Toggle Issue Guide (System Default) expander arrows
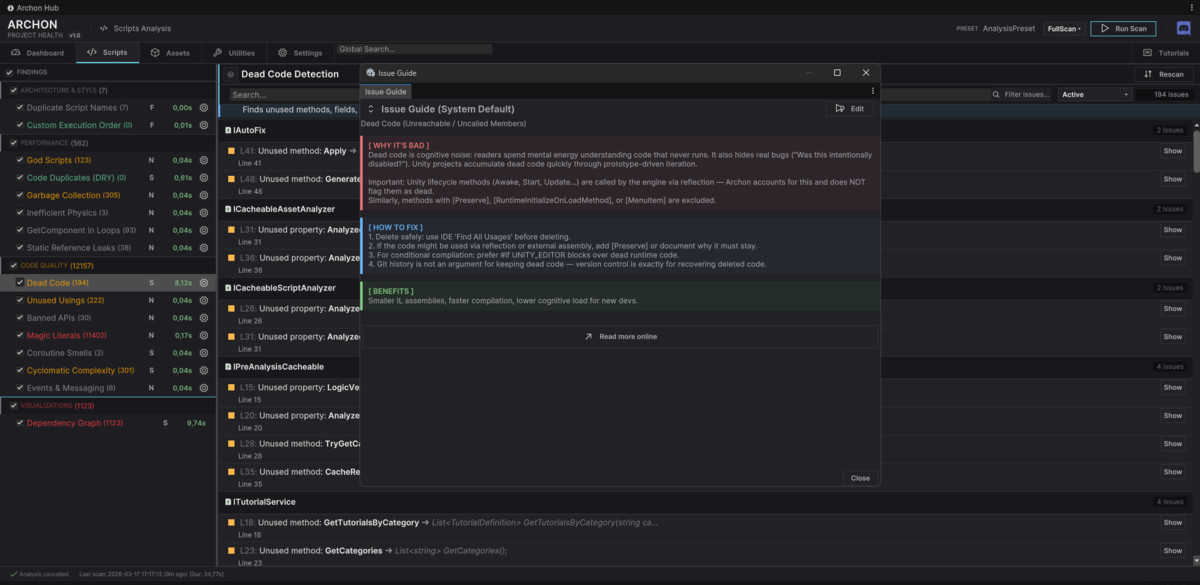 point(371,109)
